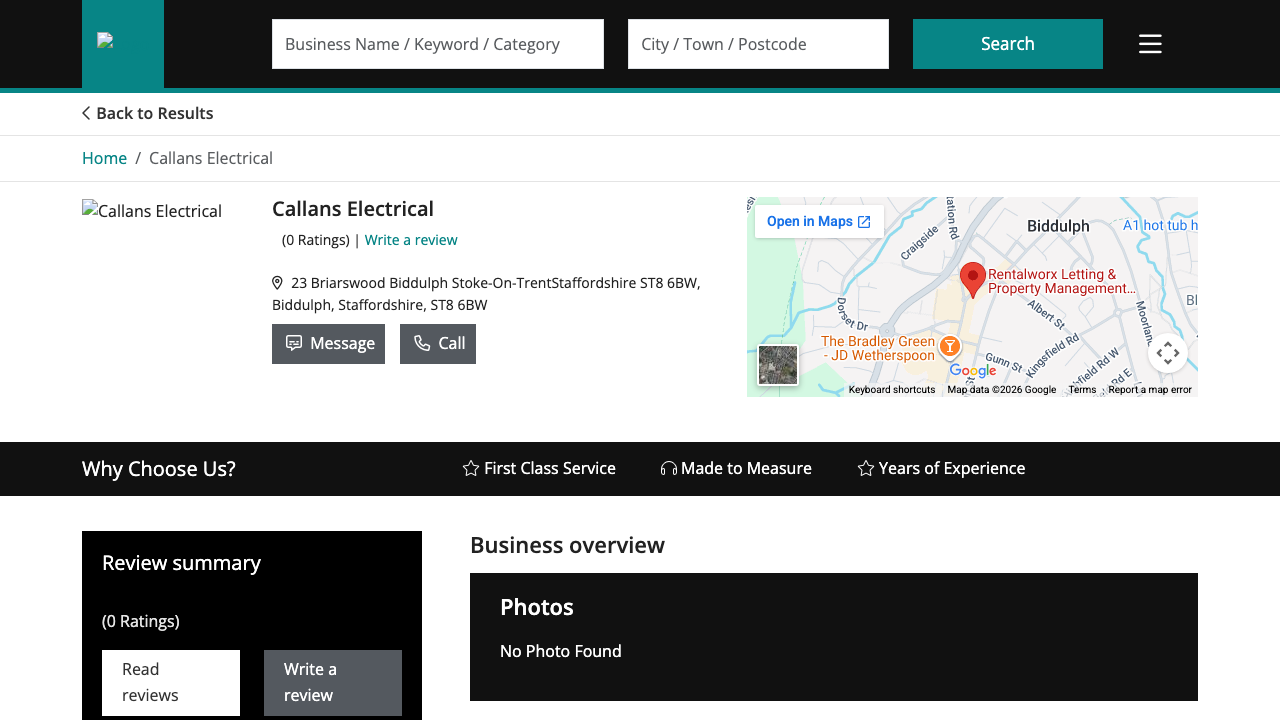The image size is (1280, 720).
Task: Click the back chevron before Back to Results
Action: 85,113
